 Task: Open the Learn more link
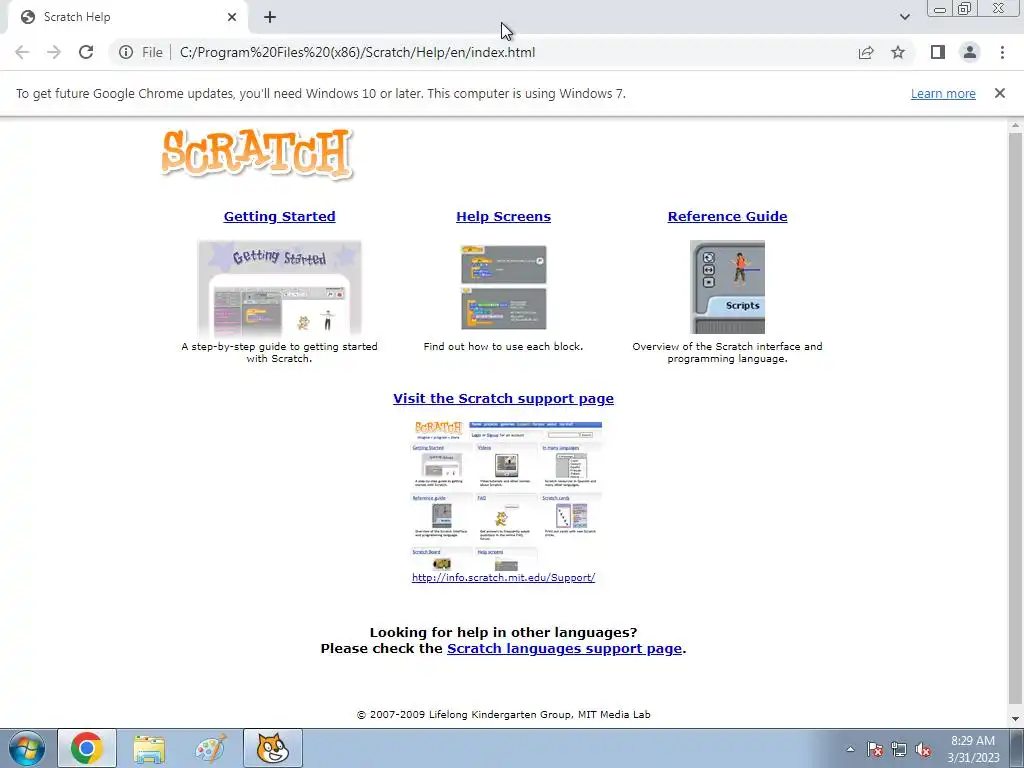pos(943,93)
